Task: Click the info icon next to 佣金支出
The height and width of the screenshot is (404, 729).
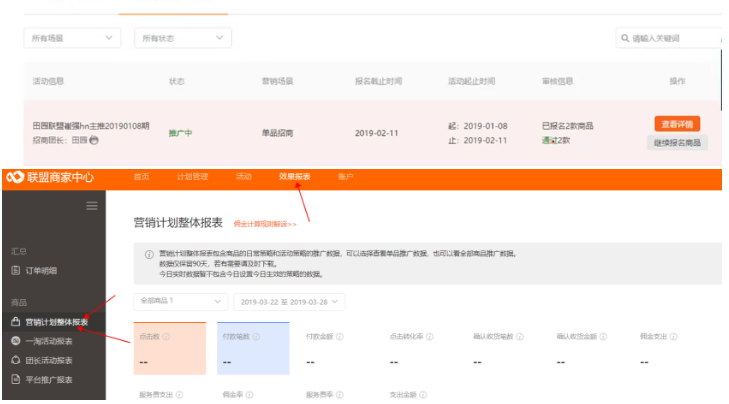Action: tap(674, 337)
